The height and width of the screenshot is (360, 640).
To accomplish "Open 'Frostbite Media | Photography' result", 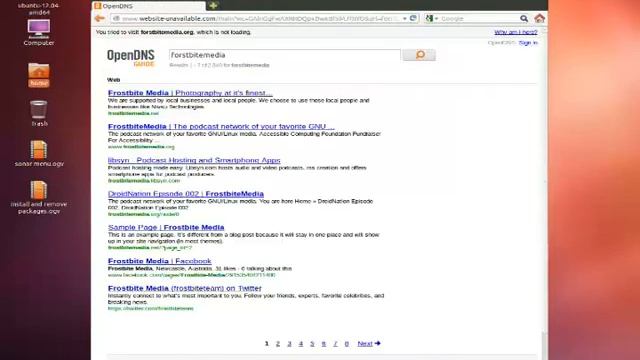I will tap(190, 93).
